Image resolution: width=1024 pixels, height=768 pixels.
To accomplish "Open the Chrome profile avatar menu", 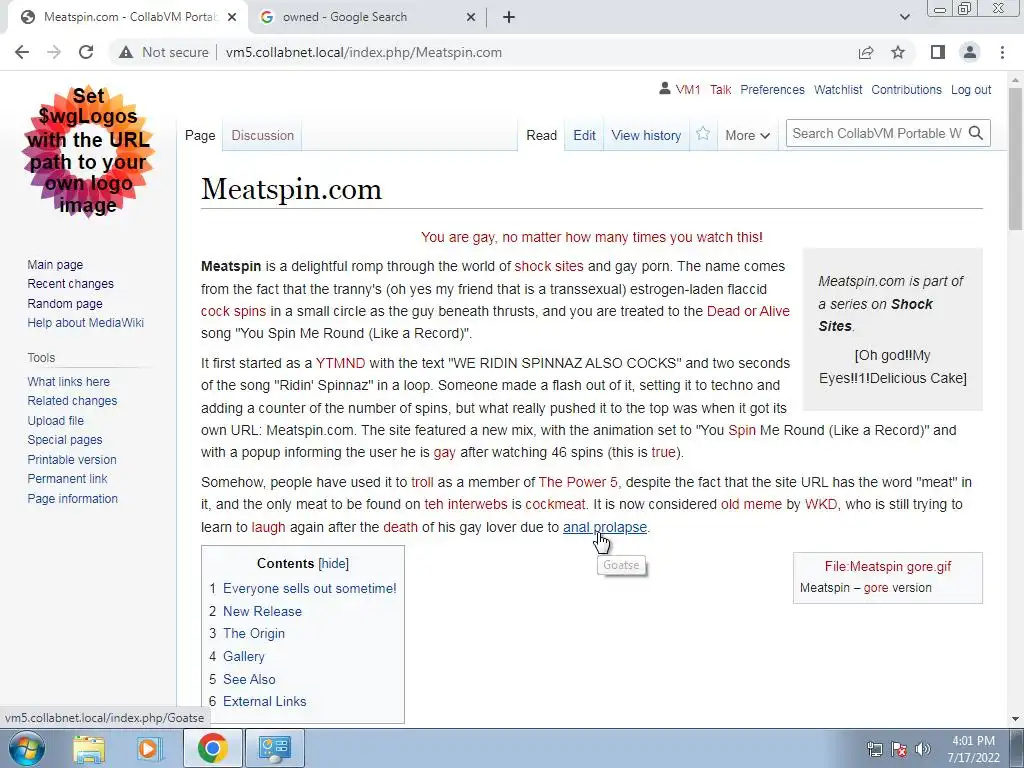I will click(970, 52).
